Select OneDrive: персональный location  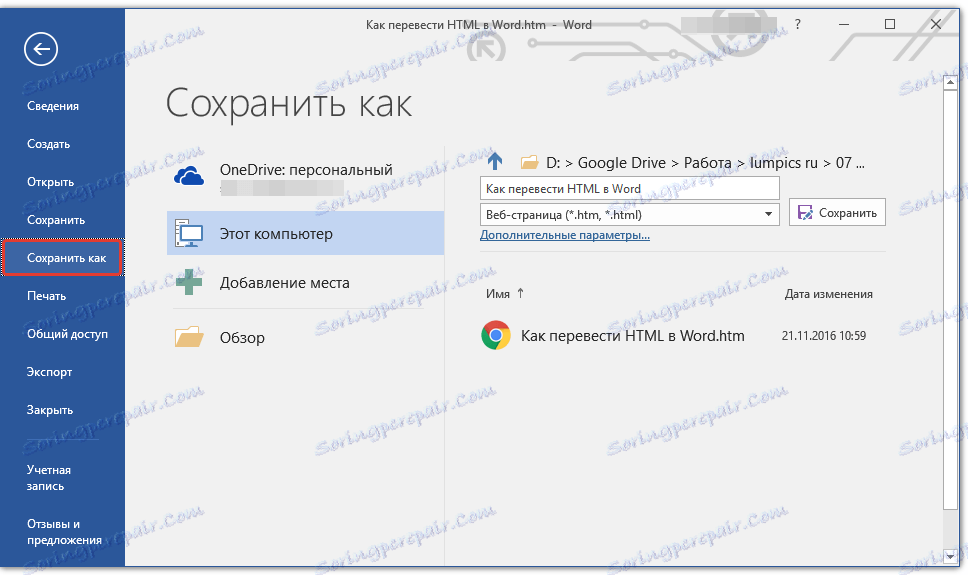tap(306, 177)
